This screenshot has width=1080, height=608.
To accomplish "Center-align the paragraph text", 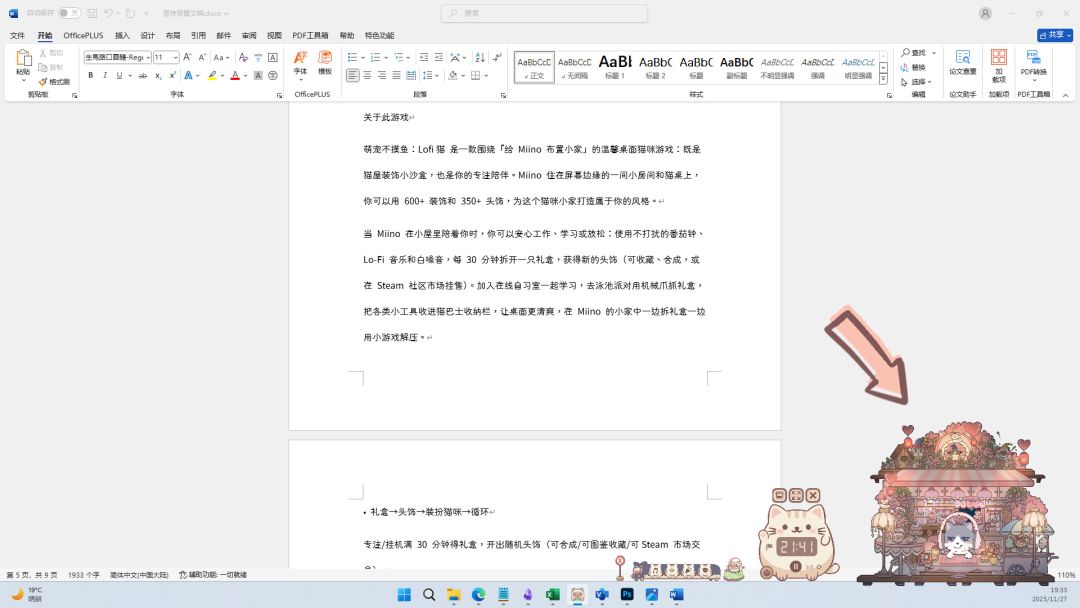I will [x=367, y=75].
